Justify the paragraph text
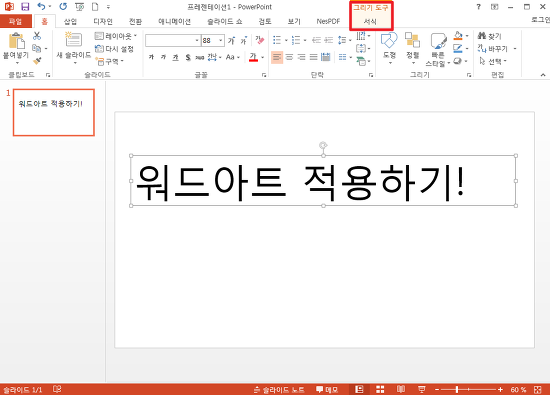This screenshot has height=395, width=550. (314, 57)
